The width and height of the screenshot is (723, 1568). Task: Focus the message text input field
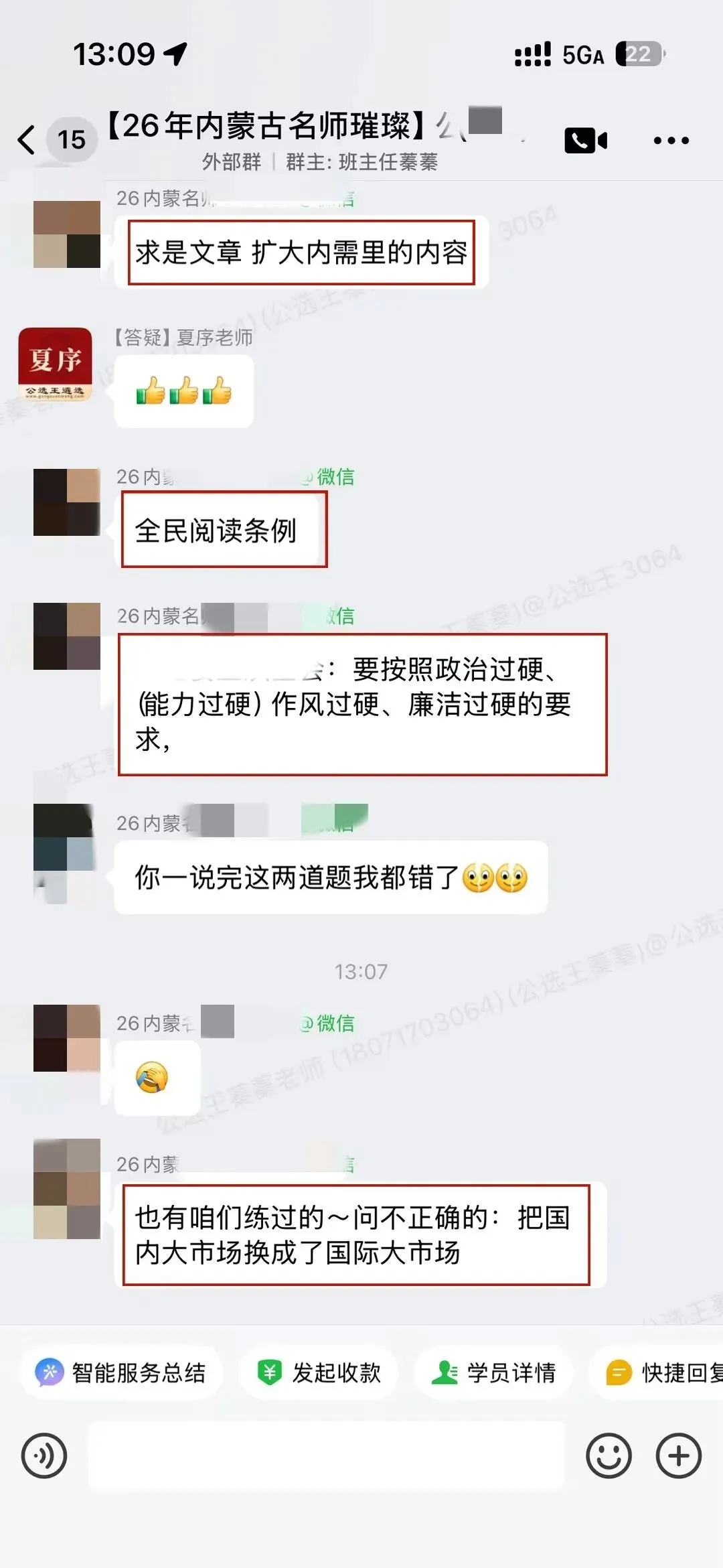326,1455
